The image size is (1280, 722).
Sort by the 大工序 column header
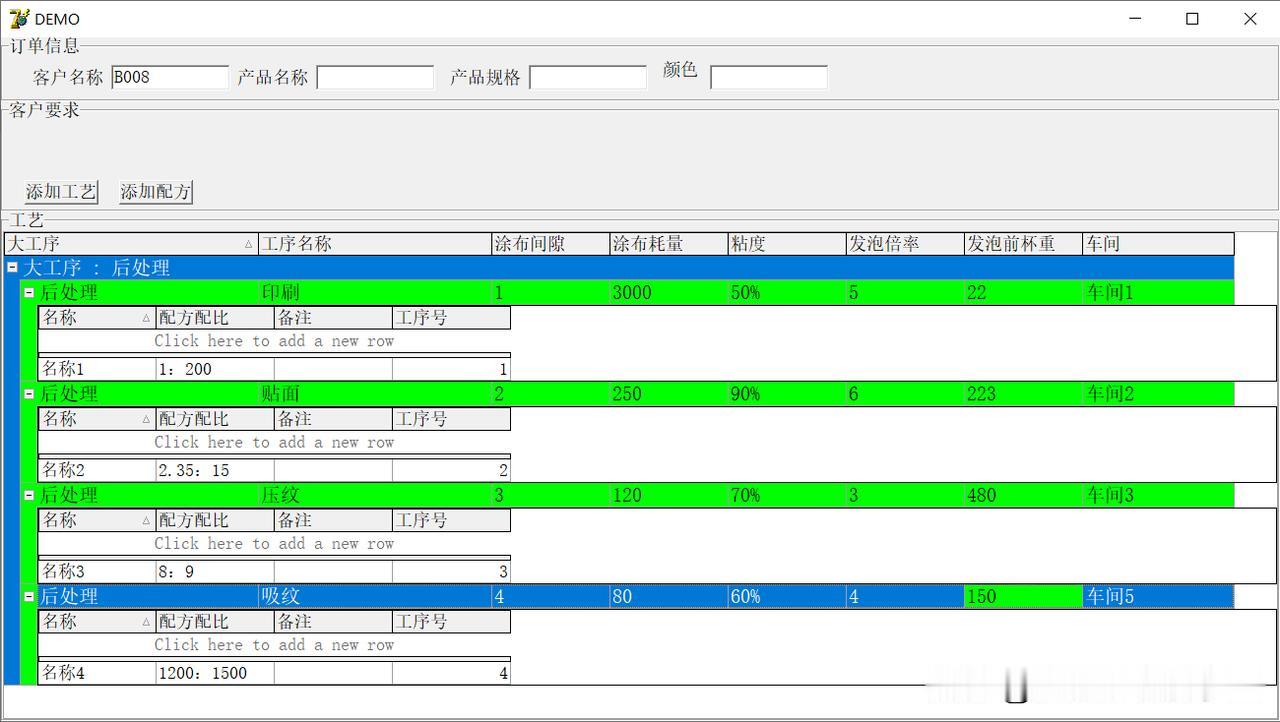131,244
